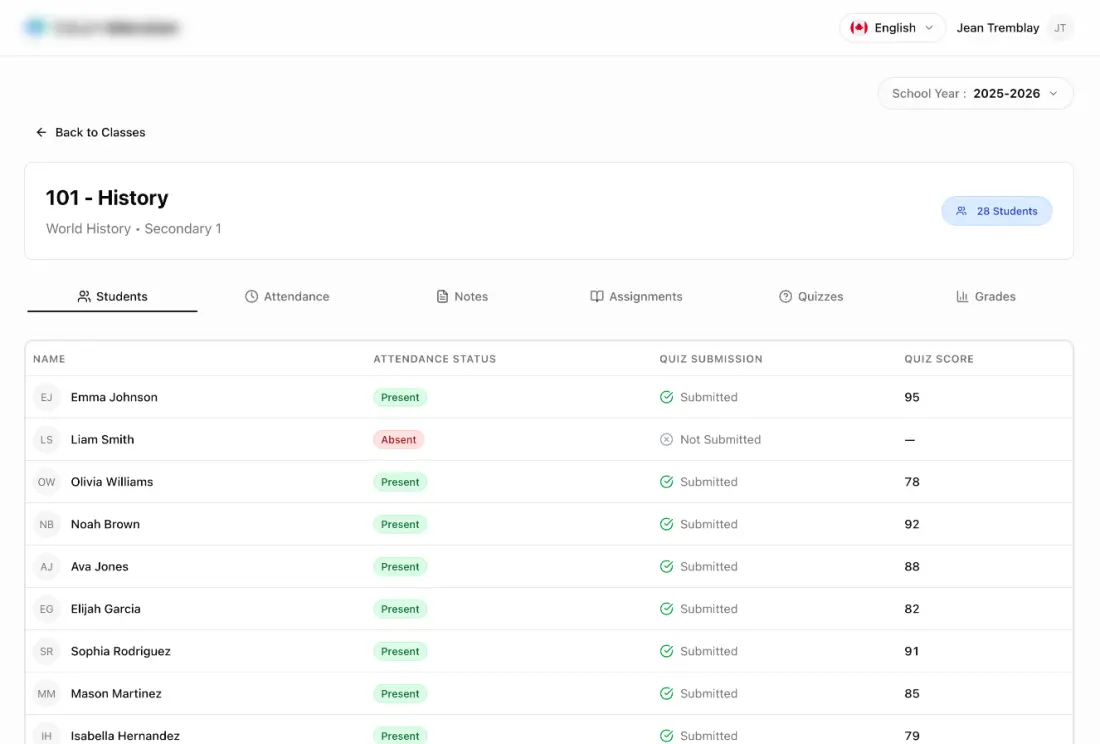Click Liam Smith's Absent badge
The height and width of the screenshot is (744, 1100).
(x=398, y=440)
